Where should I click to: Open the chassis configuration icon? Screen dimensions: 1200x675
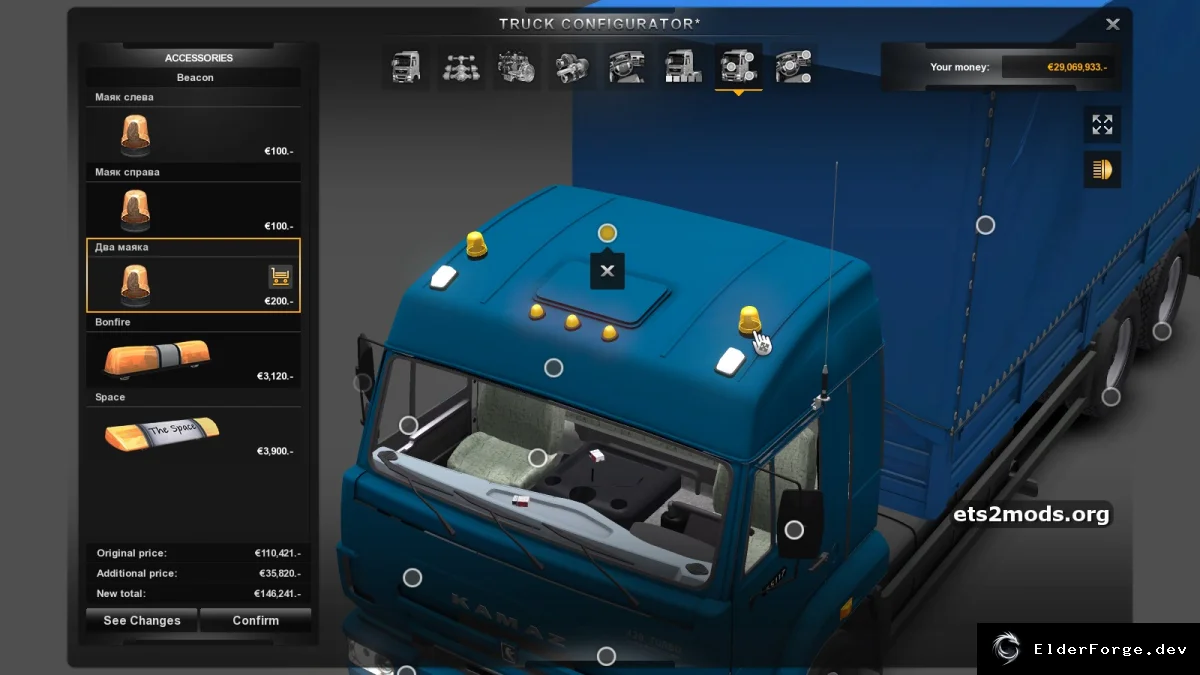pyautogui.click(x=461, y=68)
